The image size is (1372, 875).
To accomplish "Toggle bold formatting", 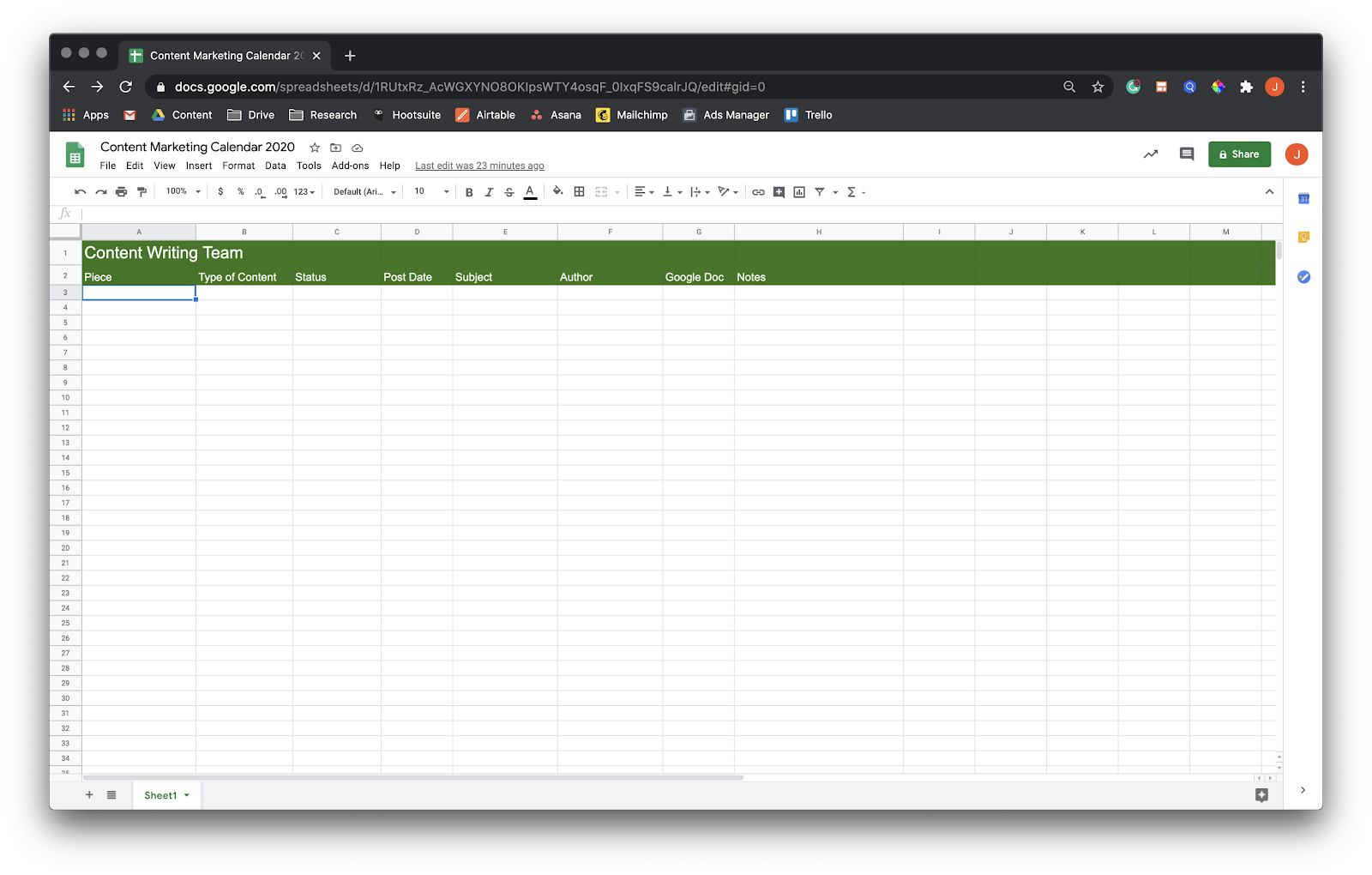I will (469, 192).
